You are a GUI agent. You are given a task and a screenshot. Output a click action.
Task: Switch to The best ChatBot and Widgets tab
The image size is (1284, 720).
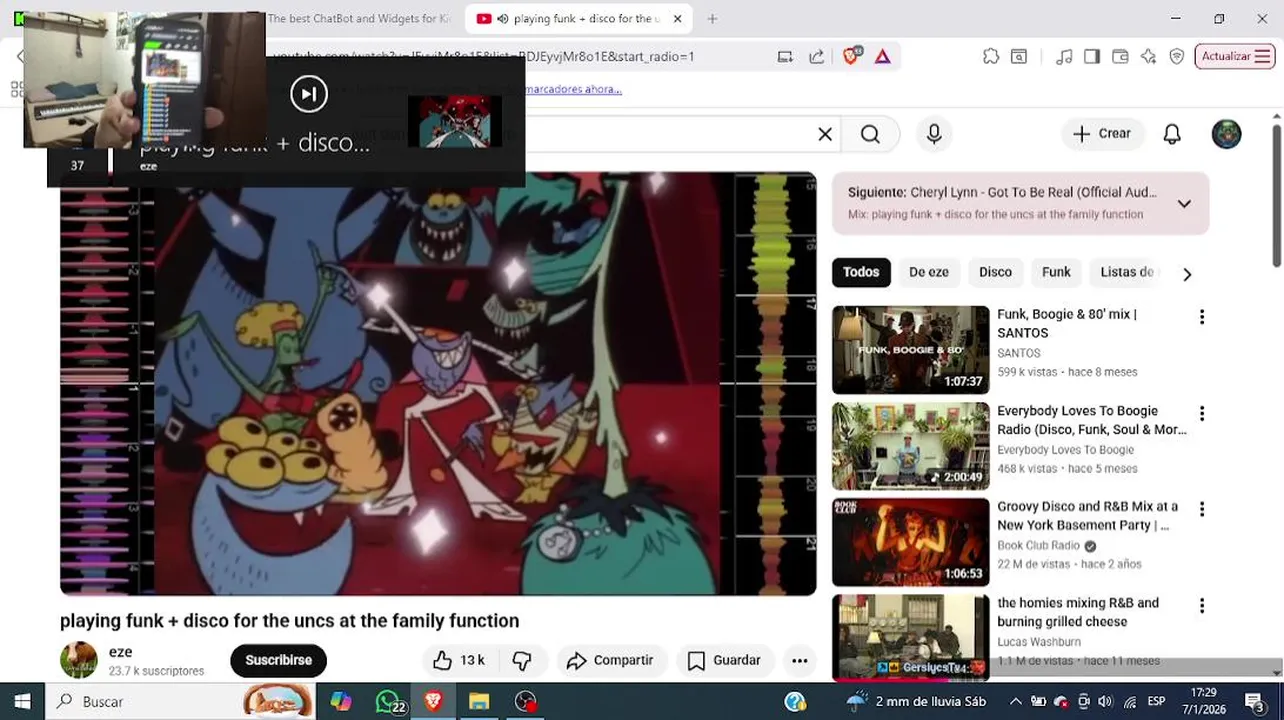click(358, 18)
